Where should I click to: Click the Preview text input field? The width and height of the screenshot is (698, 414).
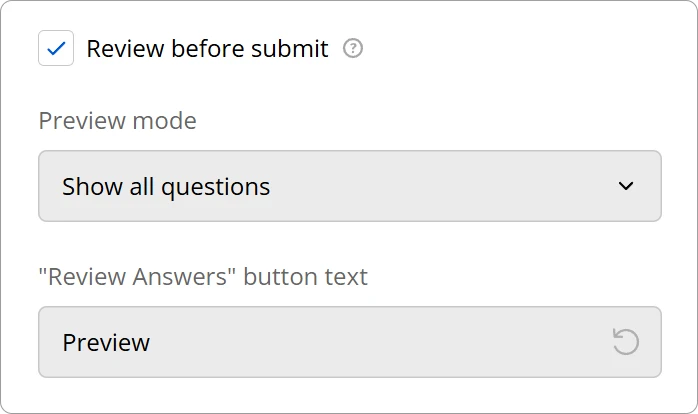pyautogui.click(x=320, y=342)
